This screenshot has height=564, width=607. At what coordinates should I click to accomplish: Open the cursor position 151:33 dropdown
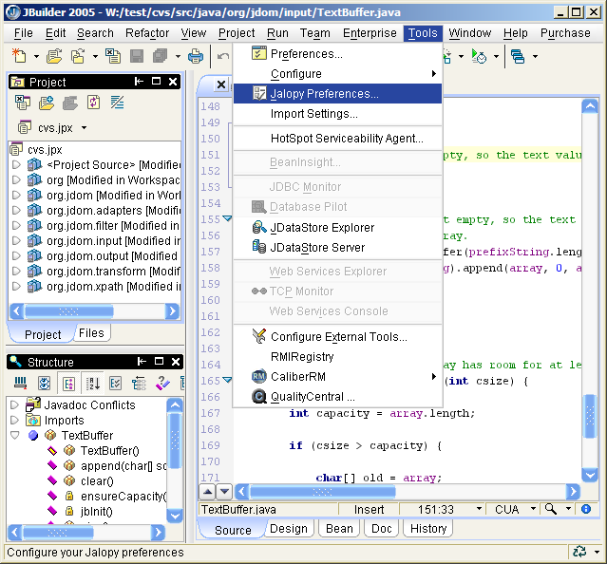479,508
